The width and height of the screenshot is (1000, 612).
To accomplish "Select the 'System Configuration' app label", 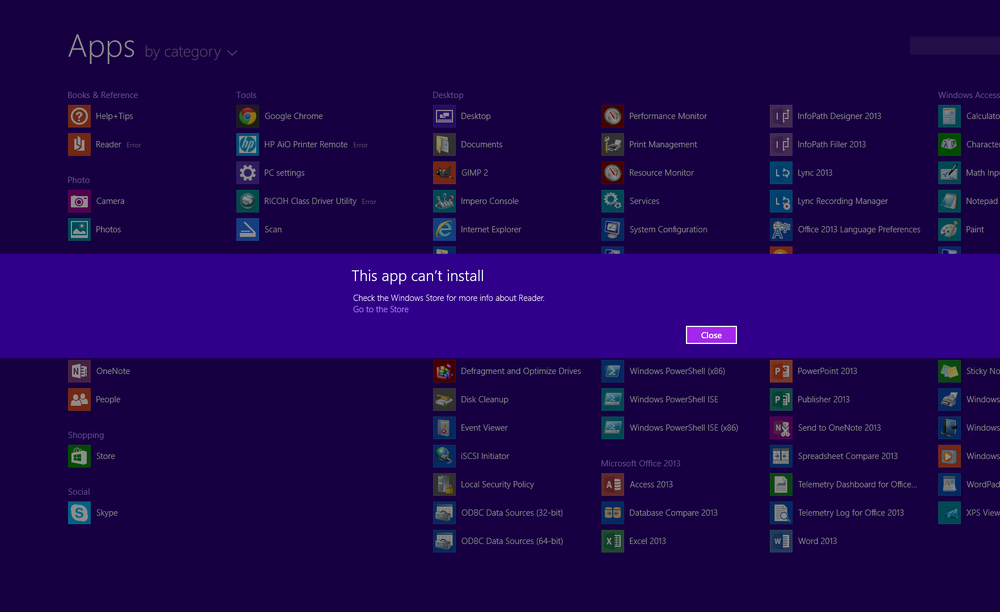I will (x=668, y=230).
